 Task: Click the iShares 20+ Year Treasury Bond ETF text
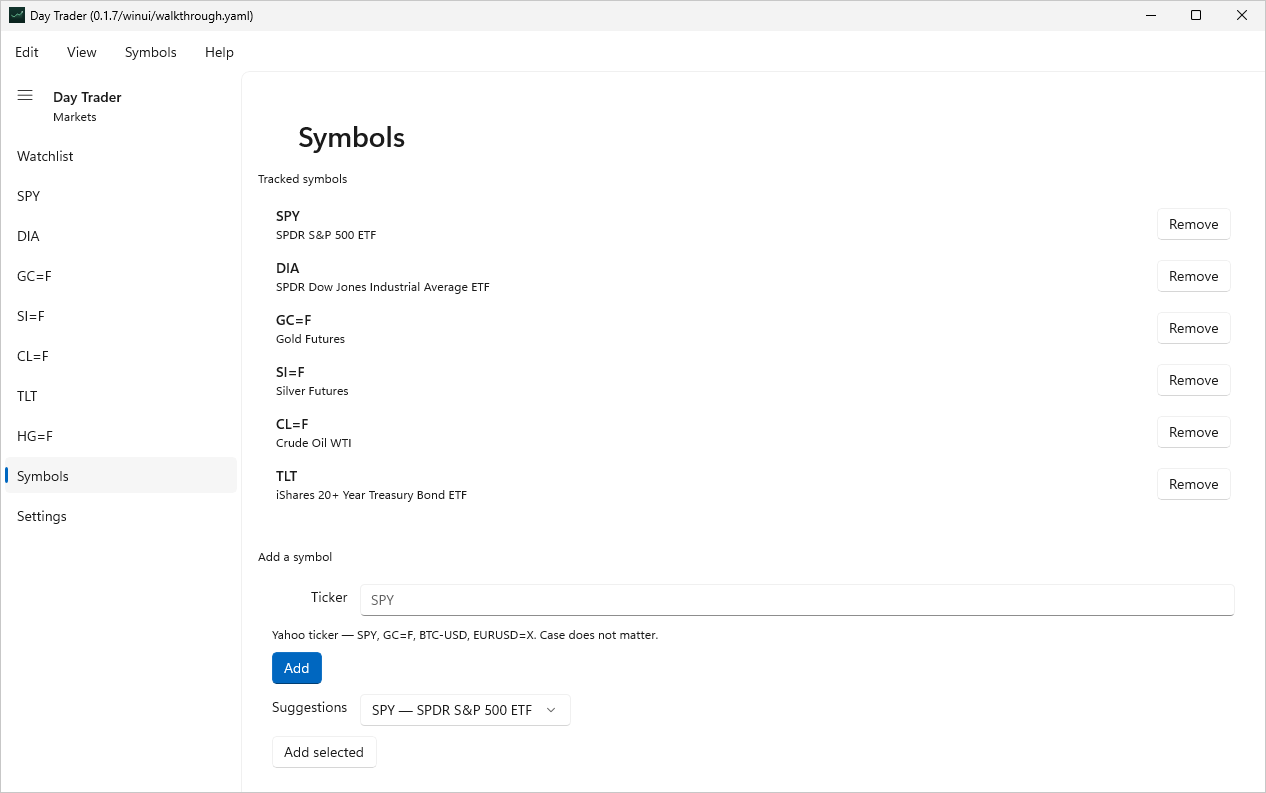[x=371, y=495]
